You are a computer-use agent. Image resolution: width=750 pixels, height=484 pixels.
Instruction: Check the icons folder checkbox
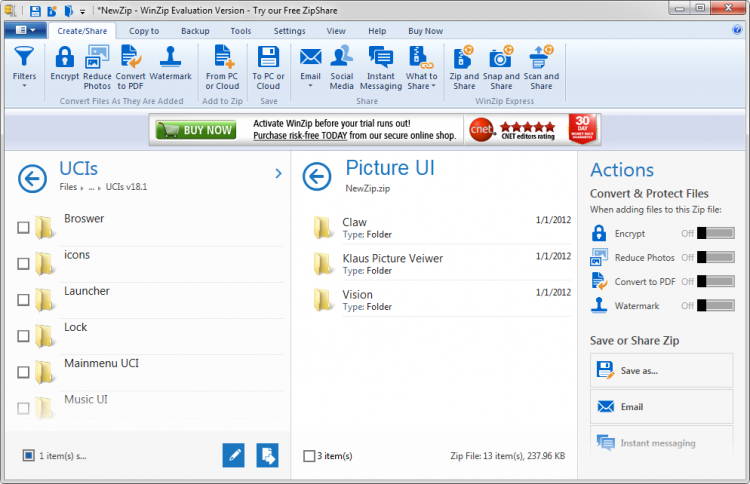[x=23, y=264]
